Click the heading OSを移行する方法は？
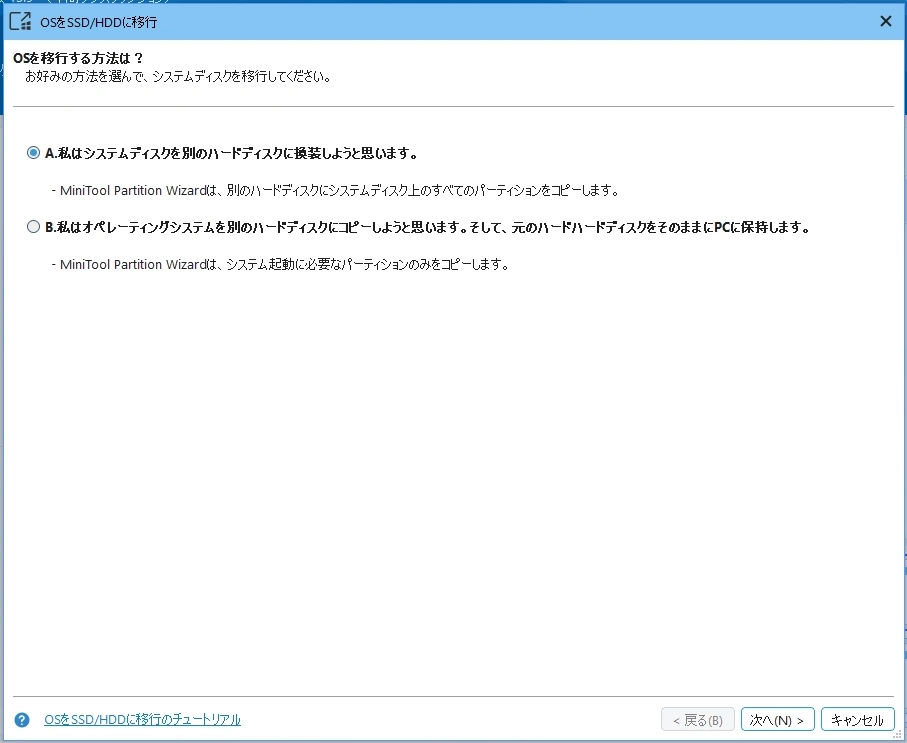The image size is (907, 743). click(78, 58)
